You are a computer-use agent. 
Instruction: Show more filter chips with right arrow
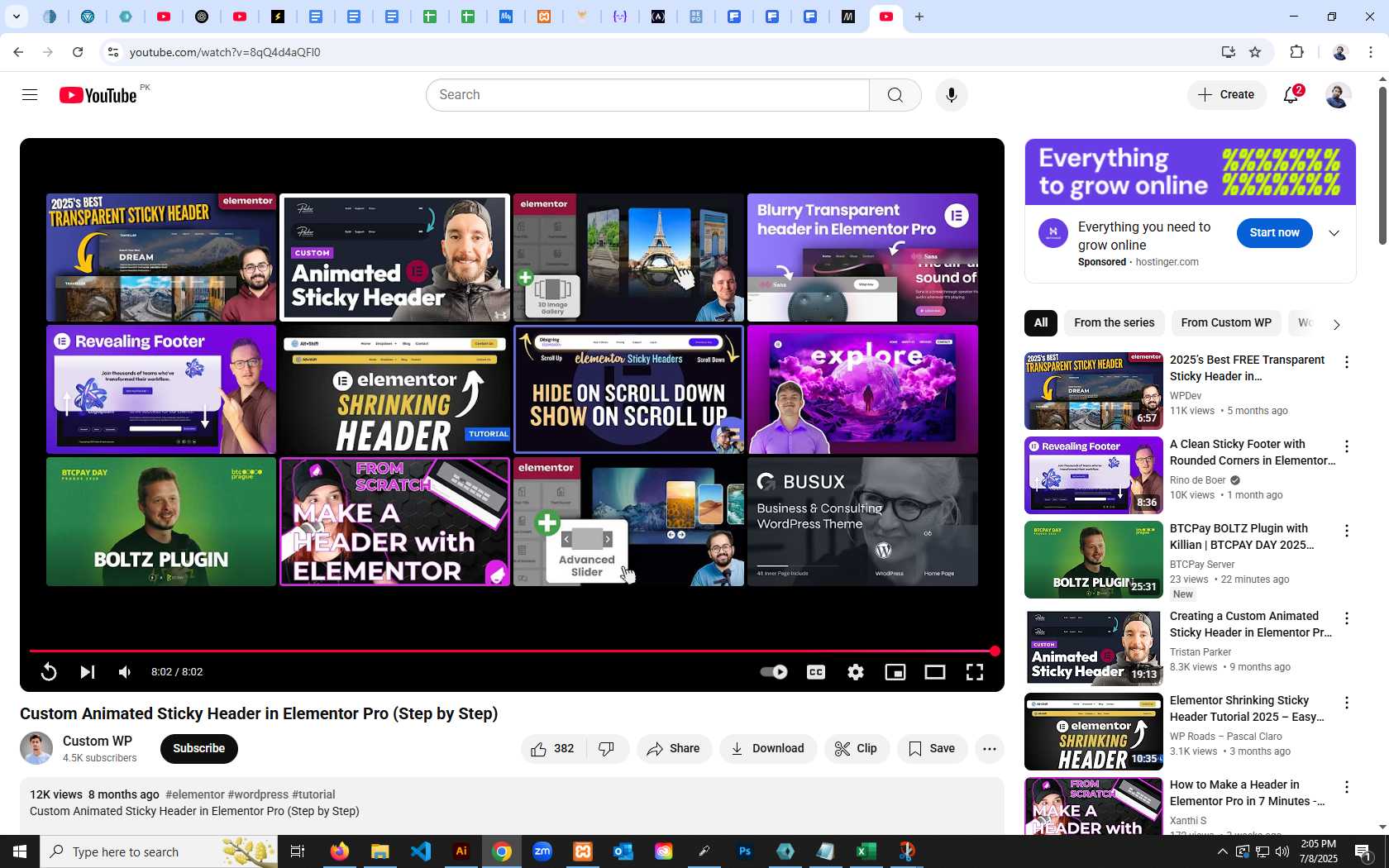click(1336, 324)
